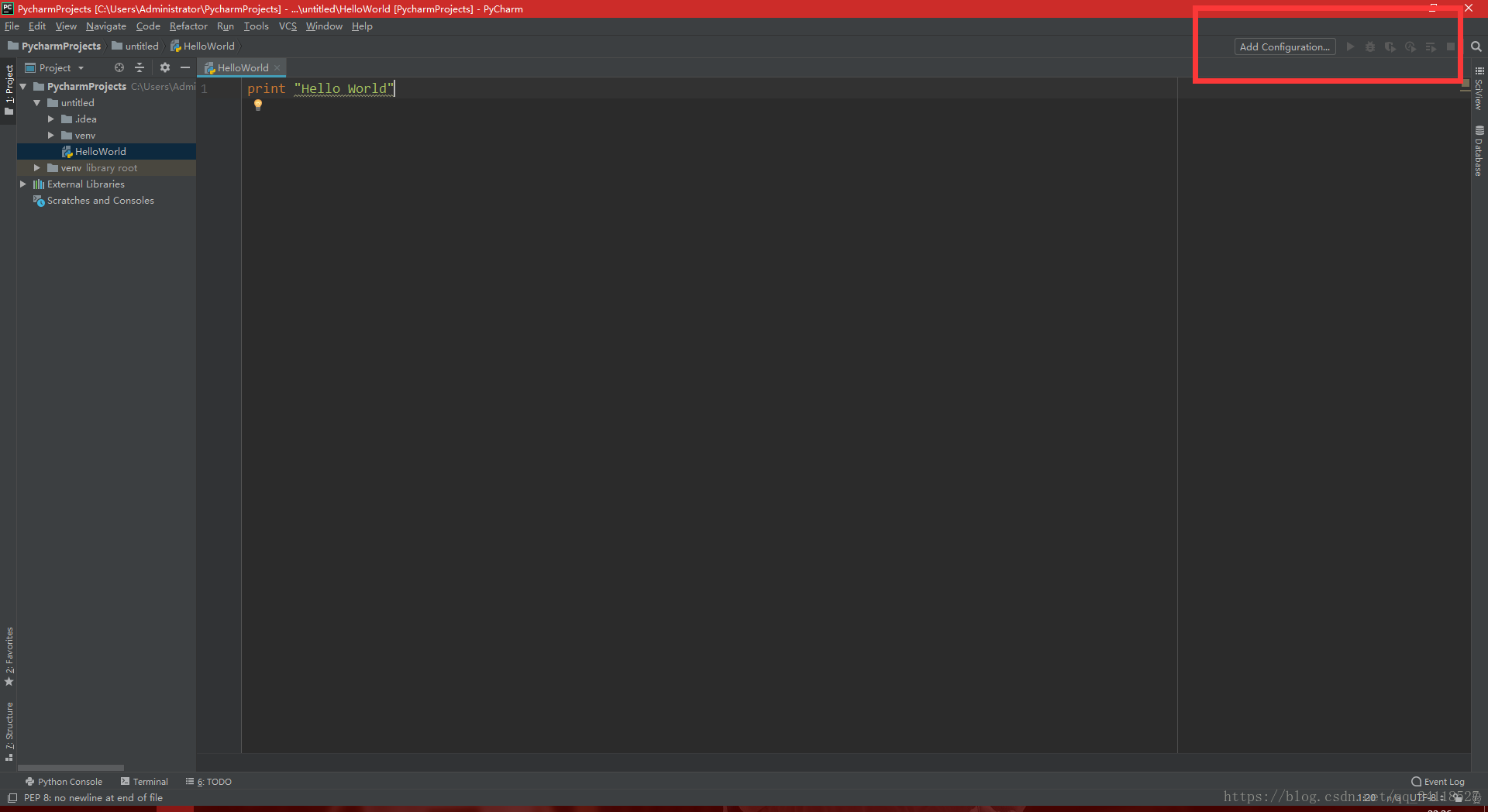Click the Debug bug icon
This screenshot has height=812, width=1488.
pyautogui.click(x=1370, y=46)
